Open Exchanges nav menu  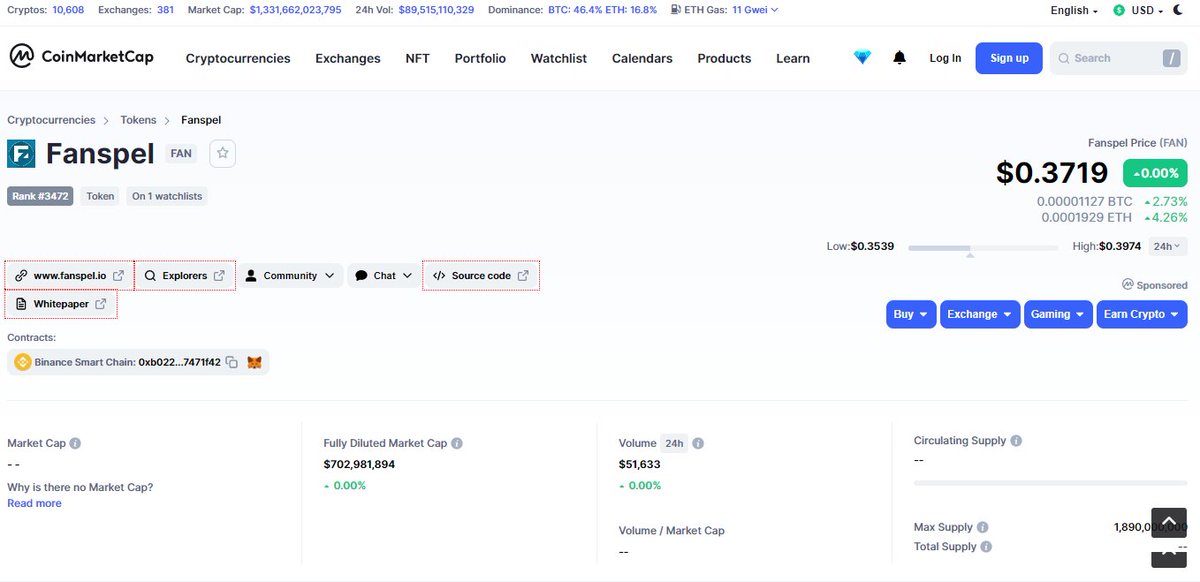pyautogui.click(x=348, y=58)
